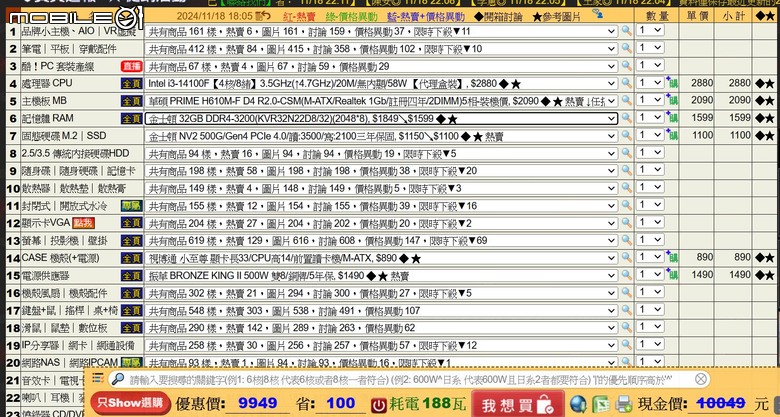This screenshot has width=780, height=417.
Task: Click the plus 購 icon in the CPU row
Action: click(x=672, y=83)
